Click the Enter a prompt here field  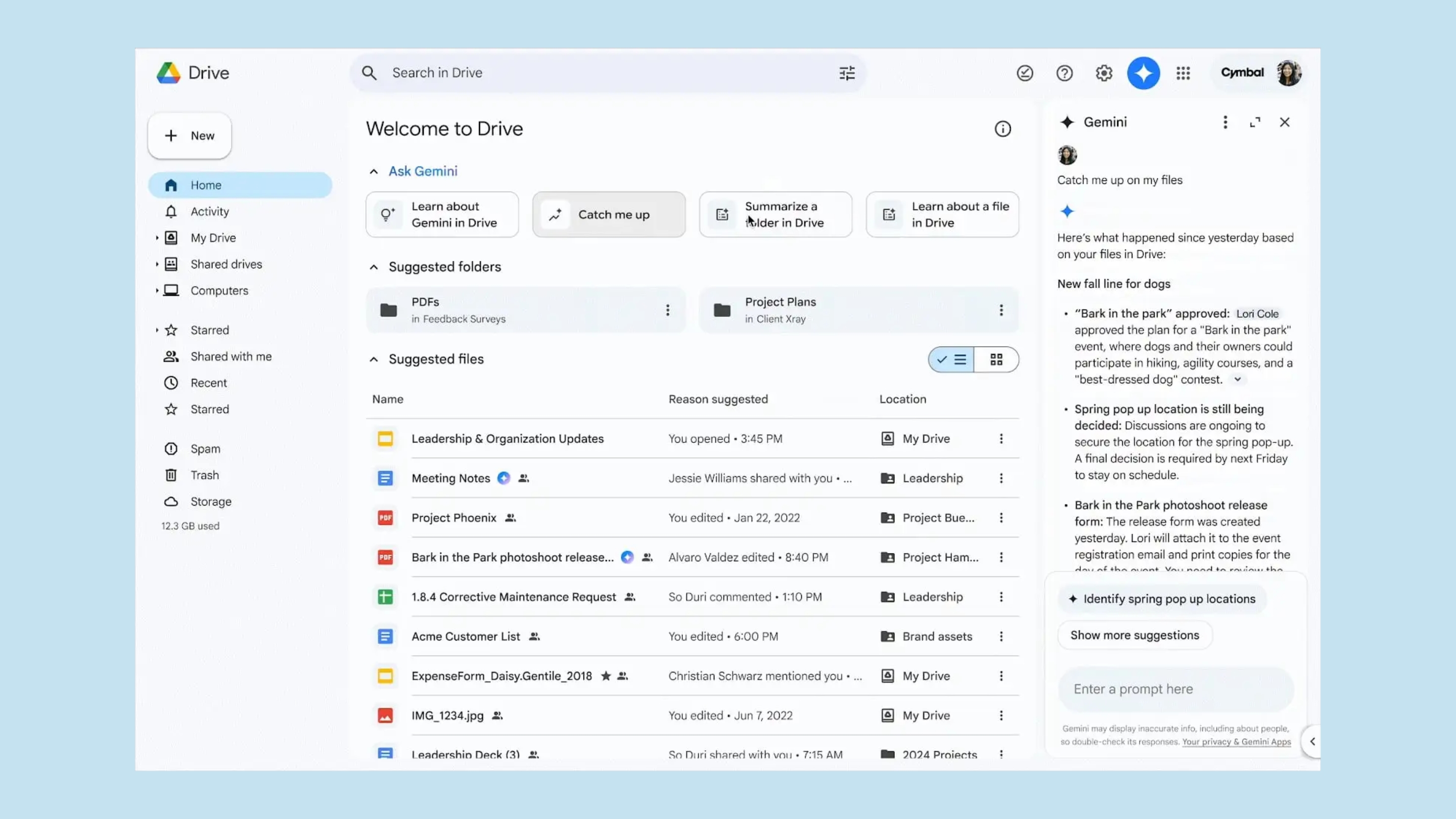click(x=1175, y=690)
